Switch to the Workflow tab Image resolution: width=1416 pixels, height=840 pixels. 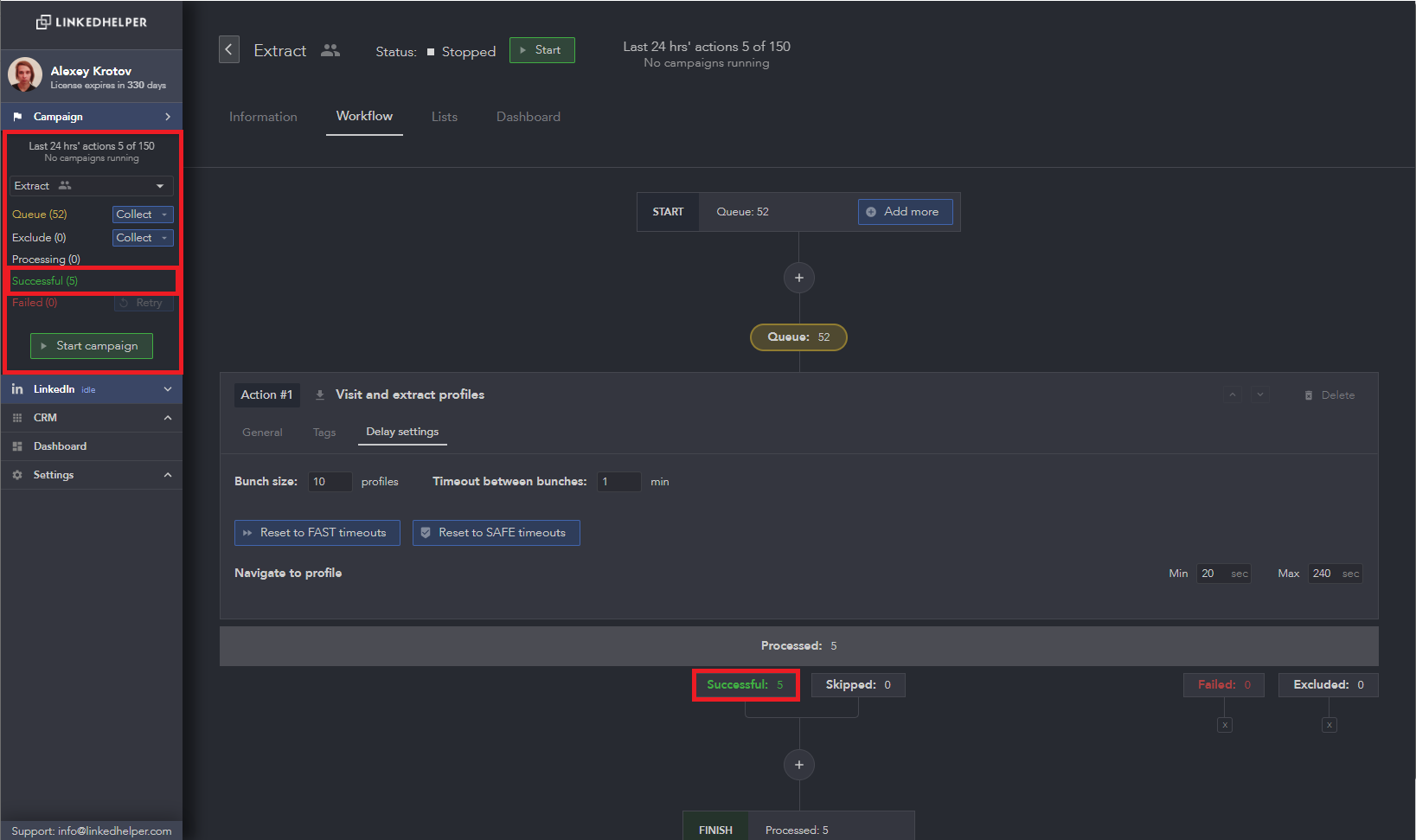tap(364, 116)
